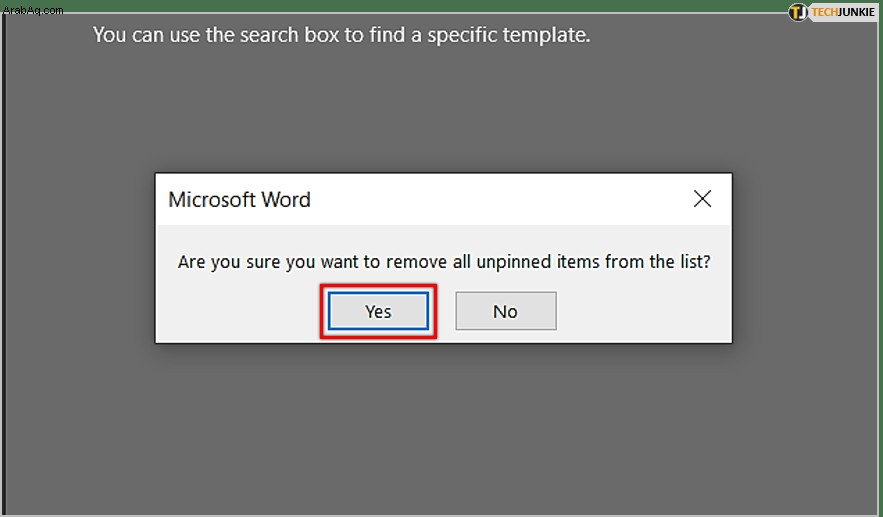Image resolution: width=883 pixels, height=517 pixels.
Task: Click the word 'JUNKIE' in the logo
Action: pyautogui.click(x=857, y=12)
